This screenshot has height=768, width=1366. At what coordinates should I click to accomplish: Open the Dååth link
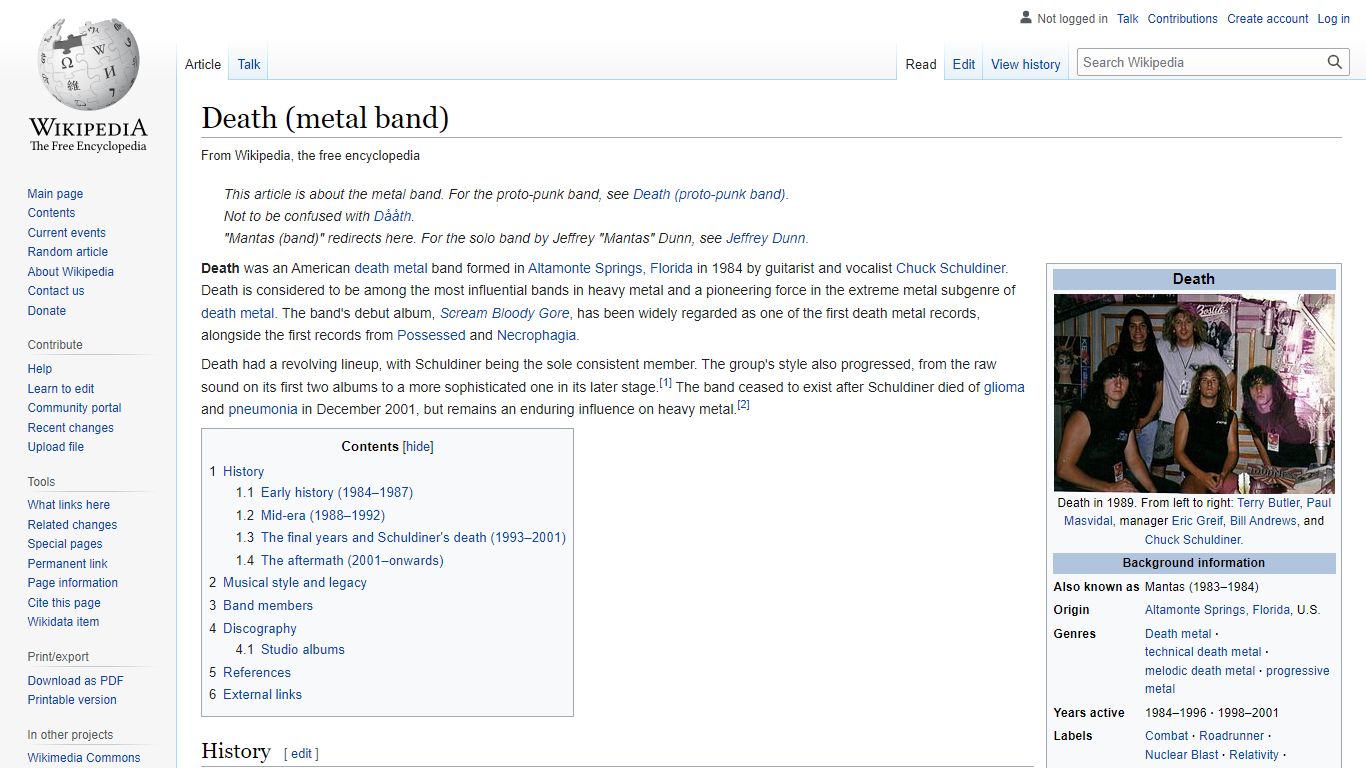(392, 216)
